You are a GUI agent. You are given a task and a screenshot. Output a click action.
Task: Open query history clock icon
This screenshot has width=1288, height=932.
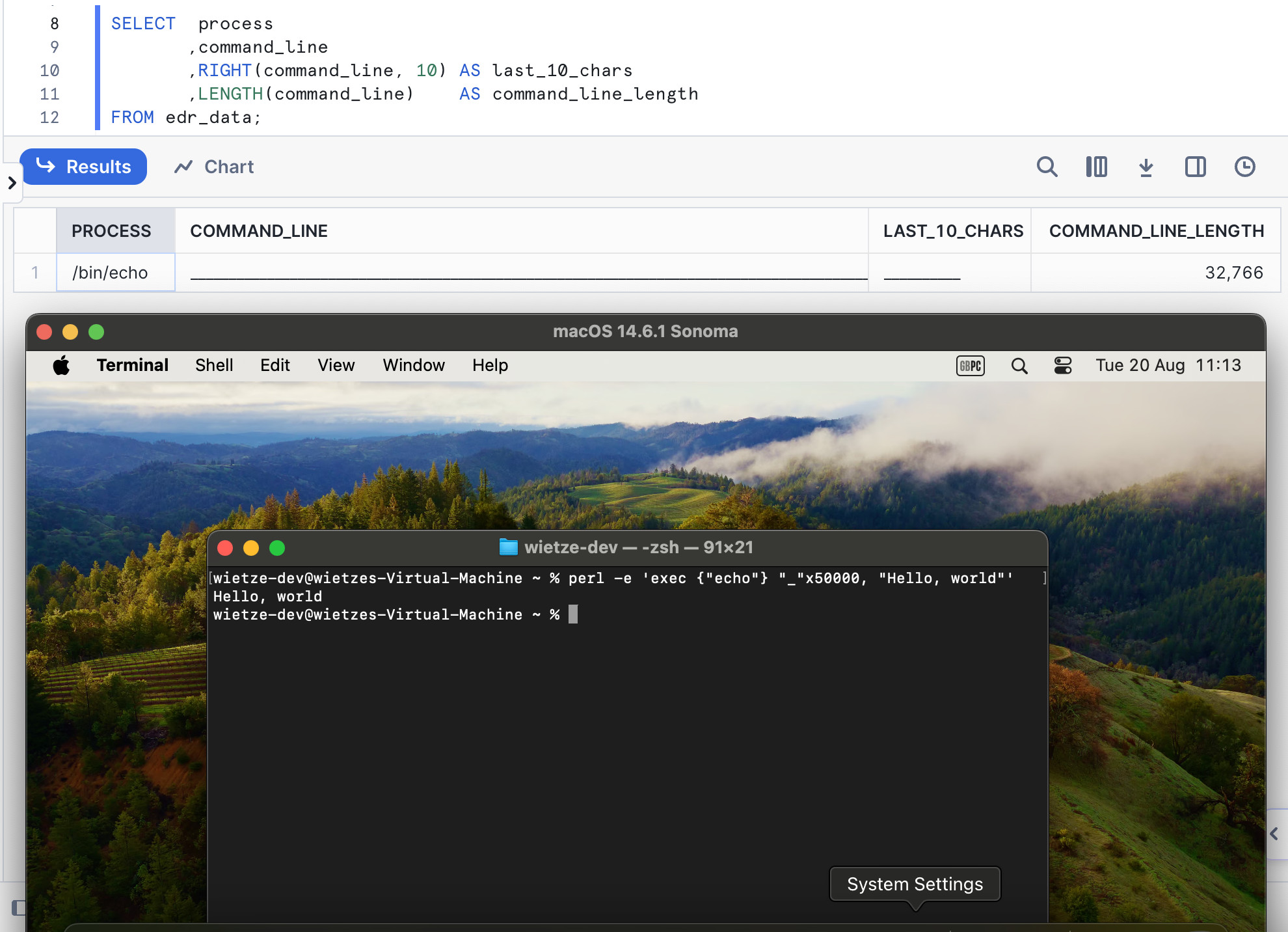click(x=1244, y=167)
